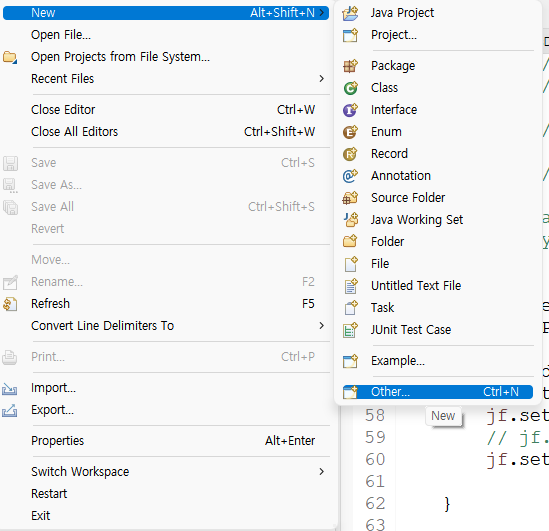Click the Import icon
549x531 pixels.
click(x=10, y=389)
